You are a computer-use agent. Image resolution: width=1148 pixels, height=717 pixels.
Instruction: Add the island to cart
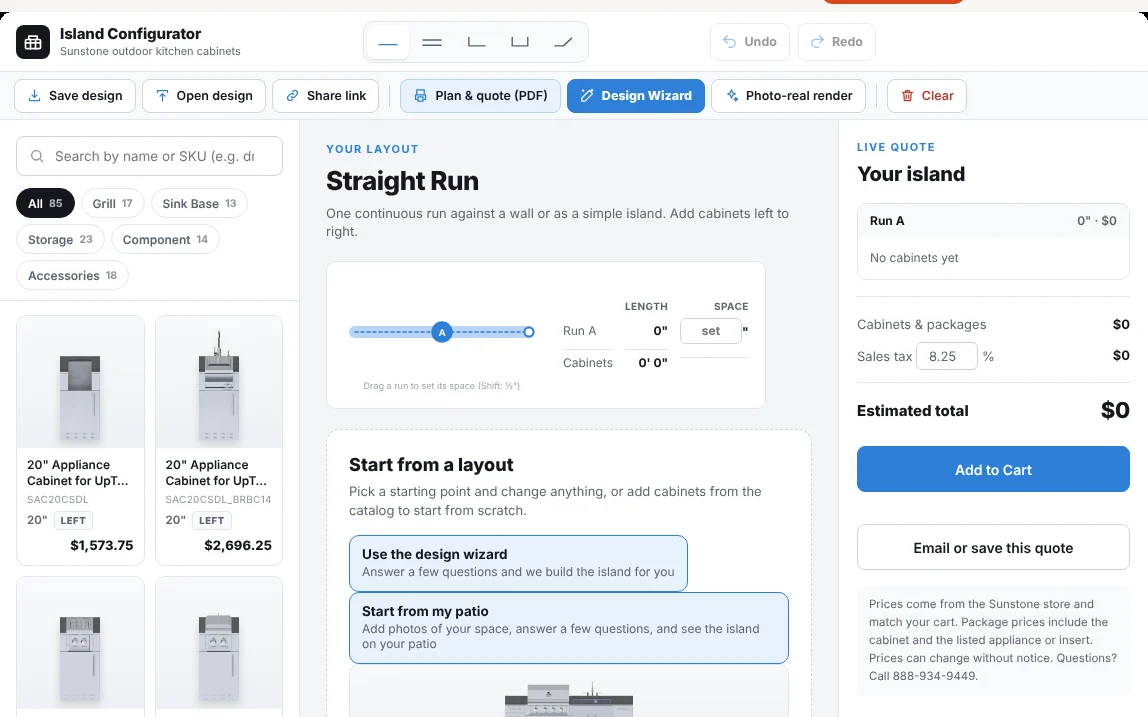[x=994, y=469]
